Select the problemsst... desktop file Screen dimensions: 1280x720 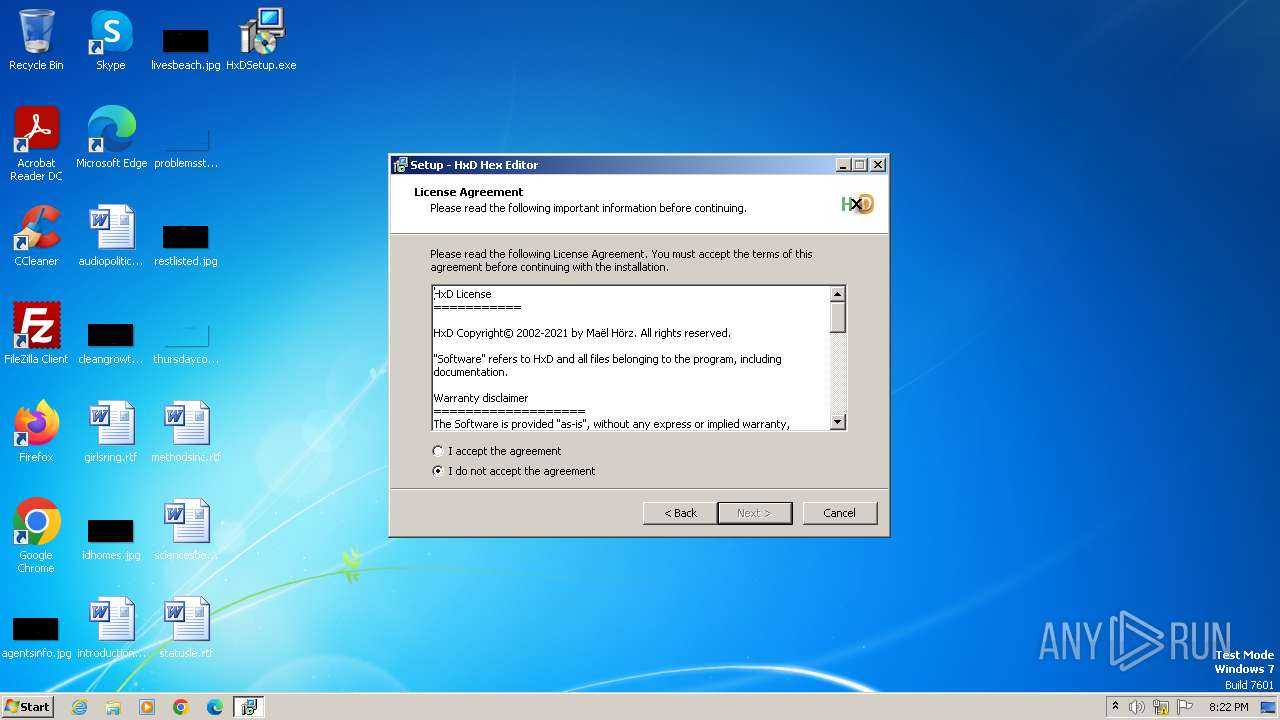[x=186, y=146]
